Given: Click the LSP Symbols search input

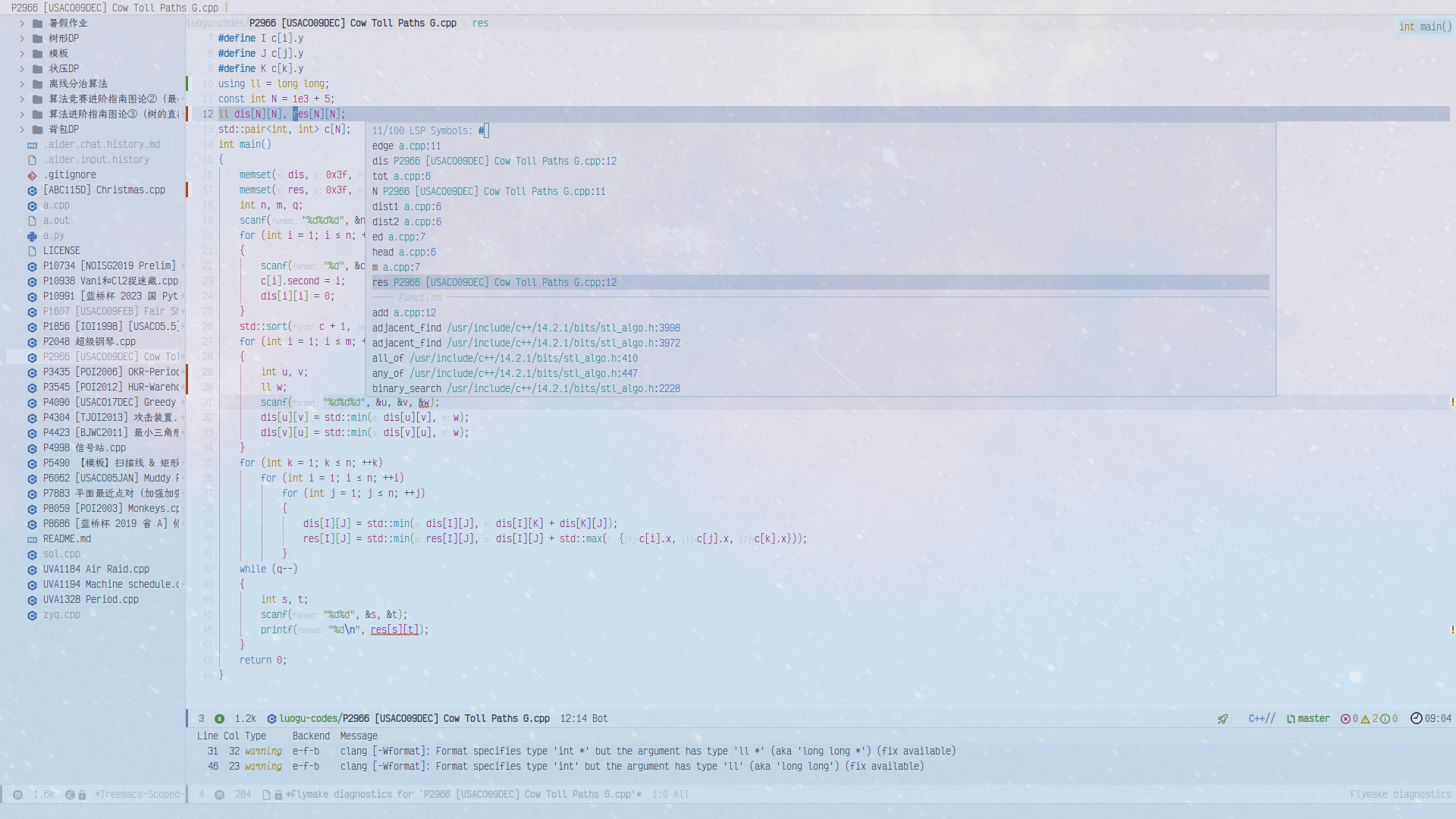Looking at the screenshot, I should tap(821, 131).
